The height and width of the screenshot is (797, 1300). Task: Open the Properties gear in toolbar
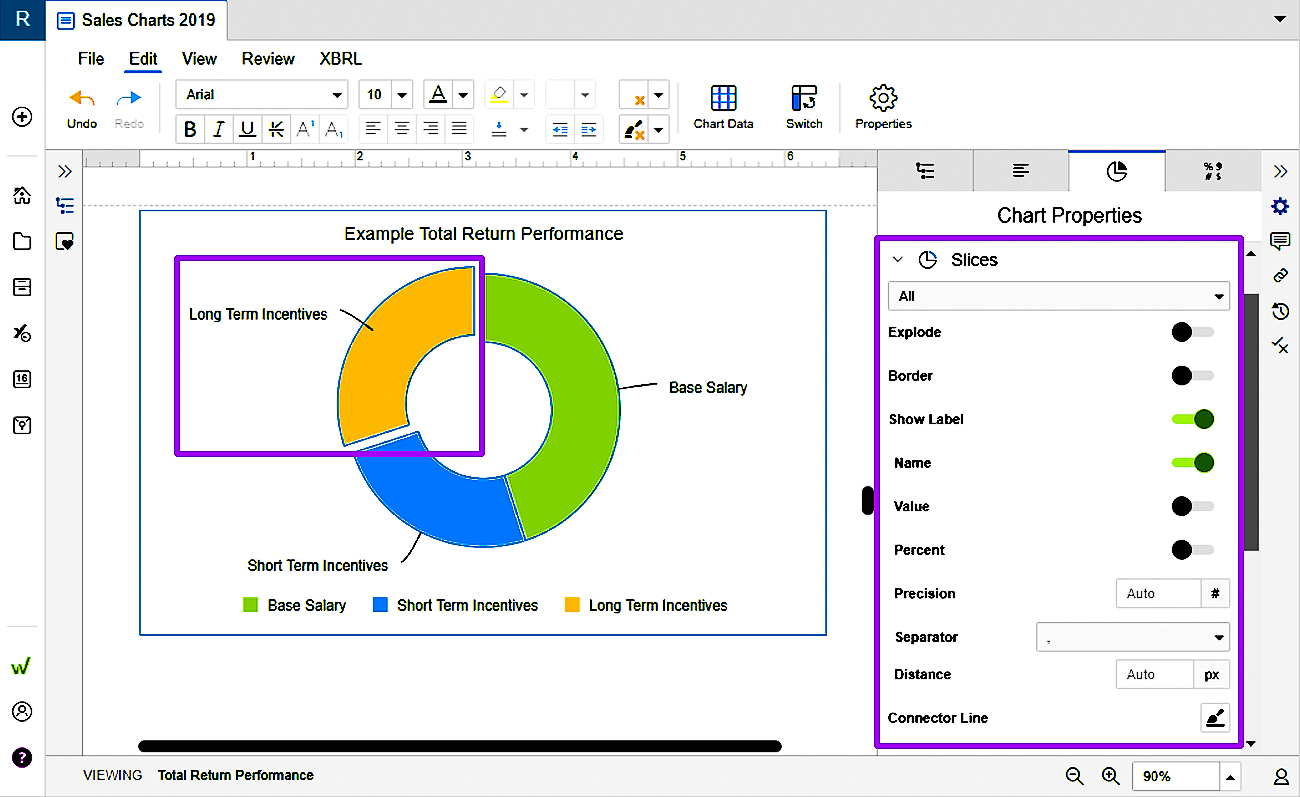coord(883,98)
